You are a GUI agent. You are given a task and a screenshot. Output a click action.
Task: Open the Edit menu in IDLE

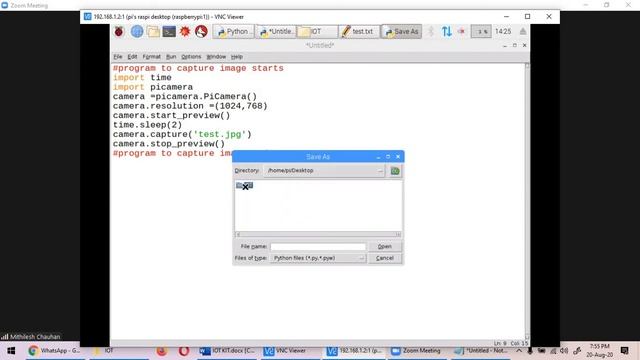pos(132,57)
